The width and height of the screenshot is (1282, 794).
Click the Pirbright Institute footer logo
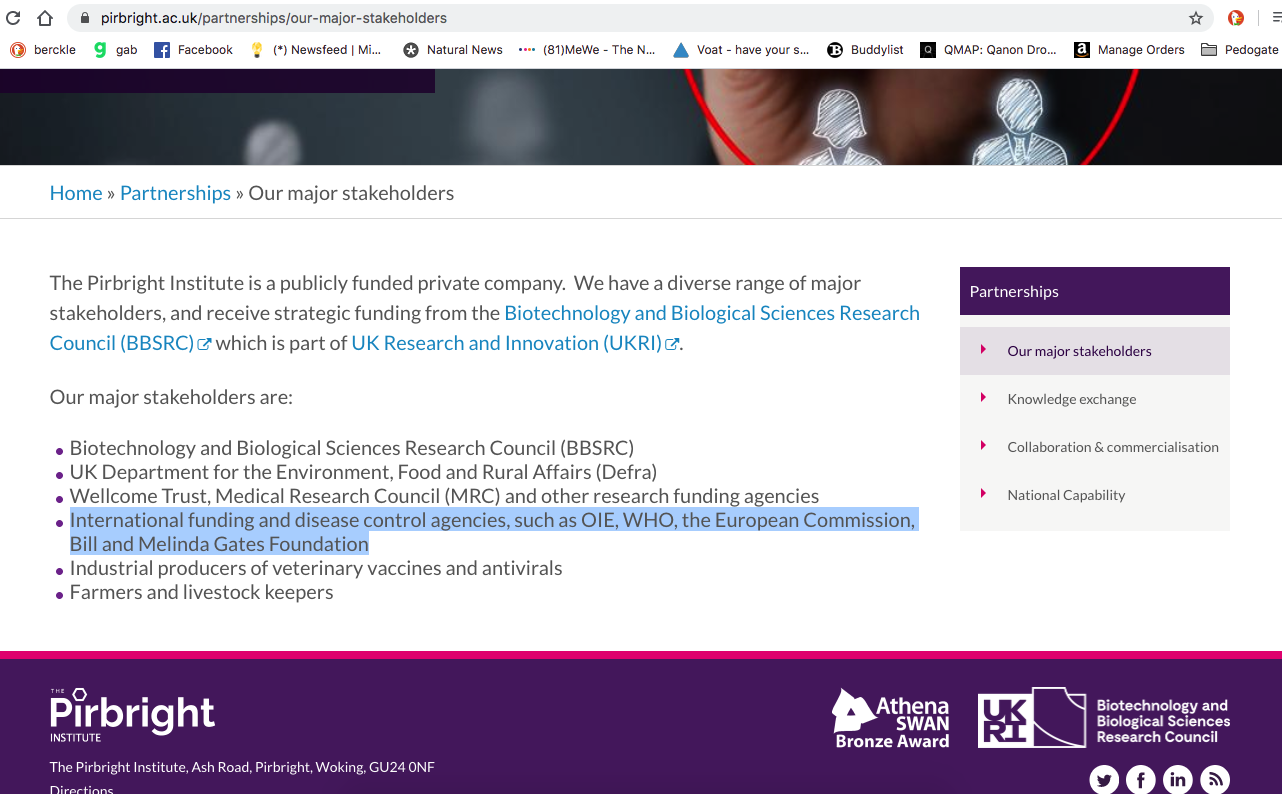132,714
